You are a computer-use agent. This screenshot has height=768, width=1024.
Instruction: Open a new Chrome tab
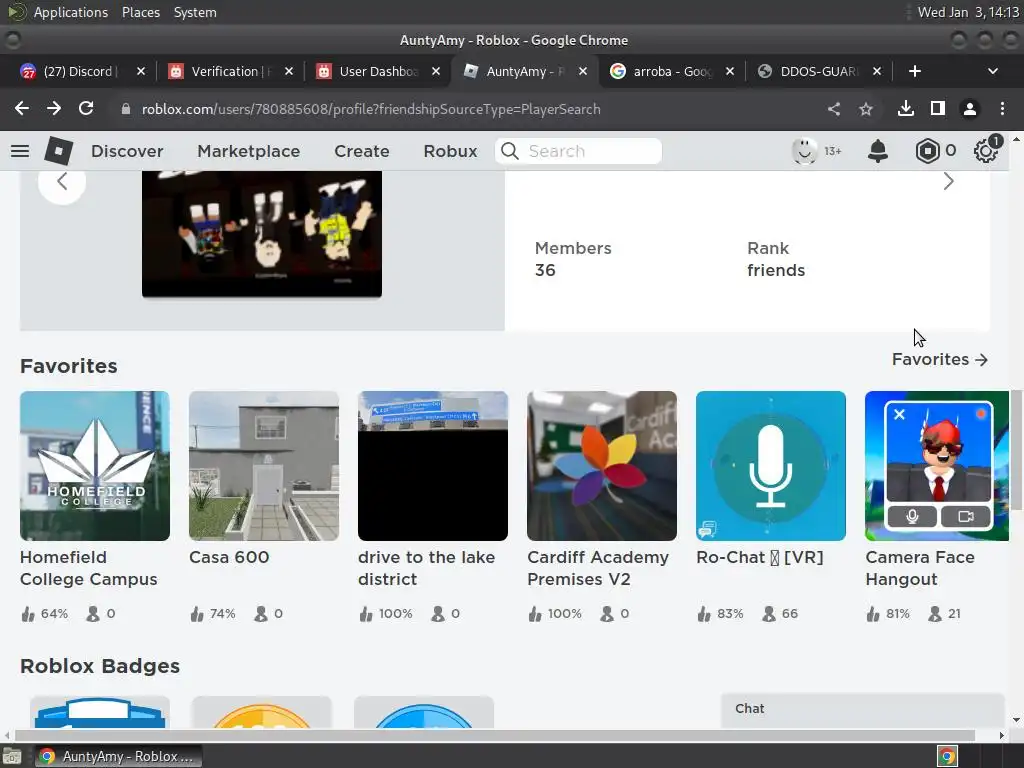(915, 71)
